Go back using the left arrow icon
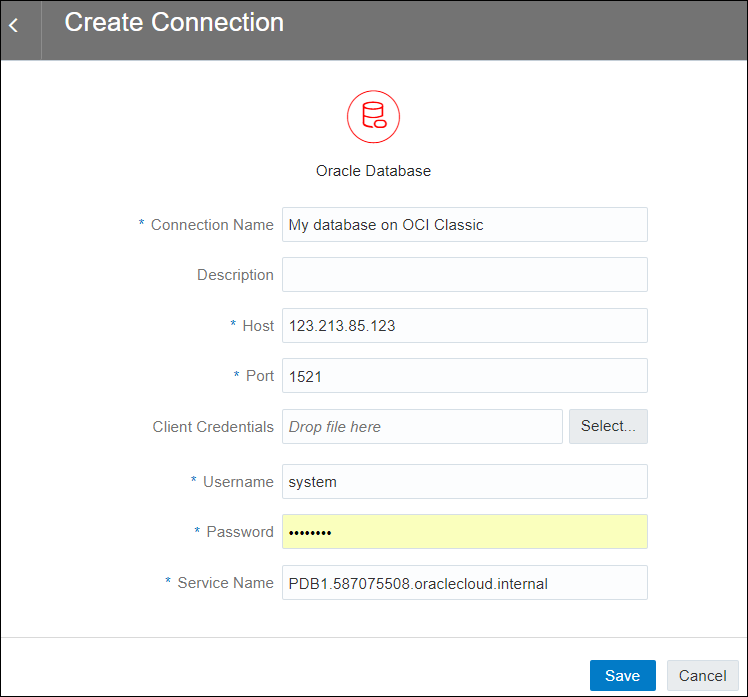Screen dimensions: 748x697 tap(14, 25)
